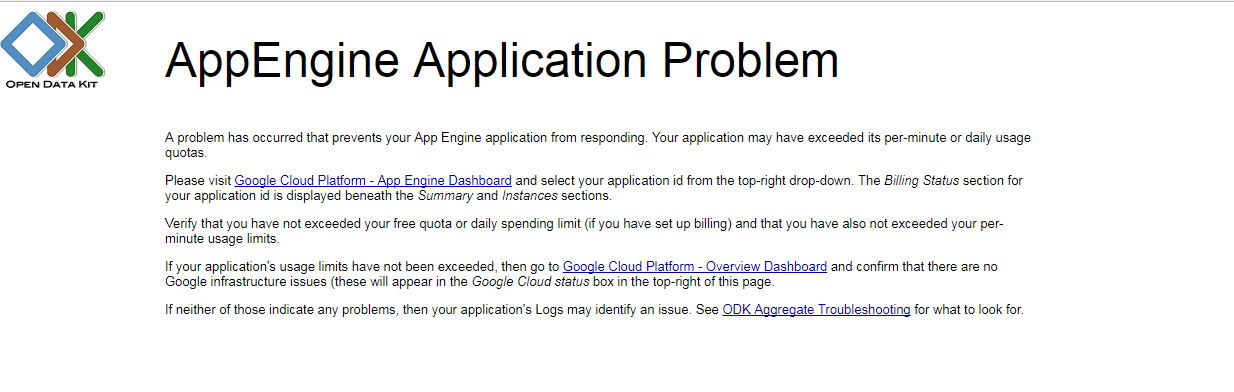The image size is (1234, 392).
Task: Click the paragraph starting 'A problem has occurred'
Action: click(x=598, y=145)
